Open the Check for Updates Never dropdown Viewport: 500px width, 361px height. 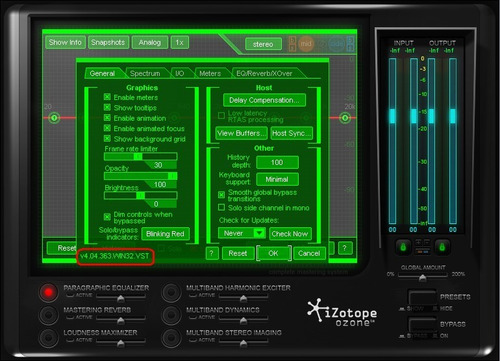(242, 233)
